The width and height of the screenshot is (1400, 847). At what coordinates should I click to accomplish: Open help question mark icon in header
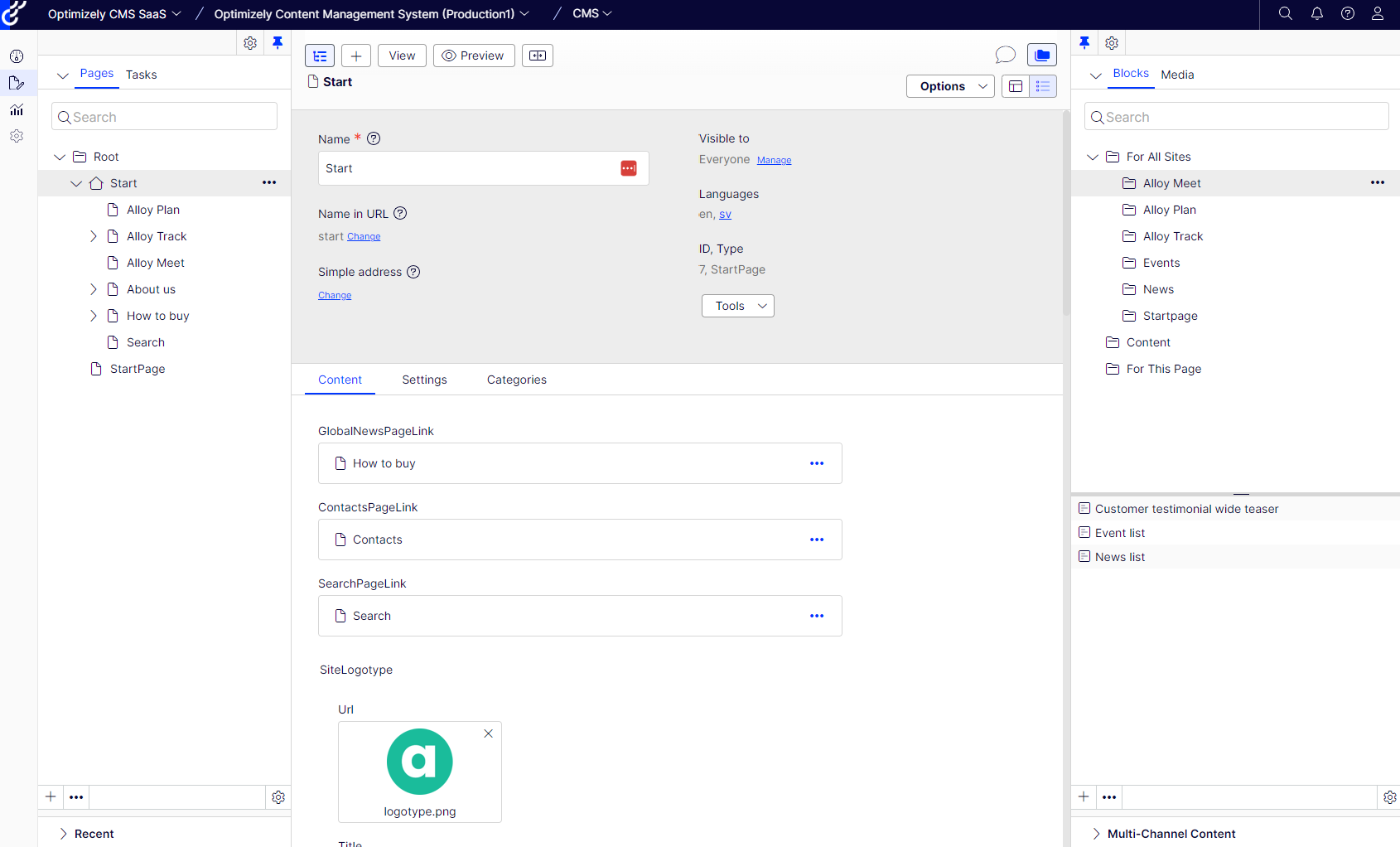click(x=1348, y=13)
